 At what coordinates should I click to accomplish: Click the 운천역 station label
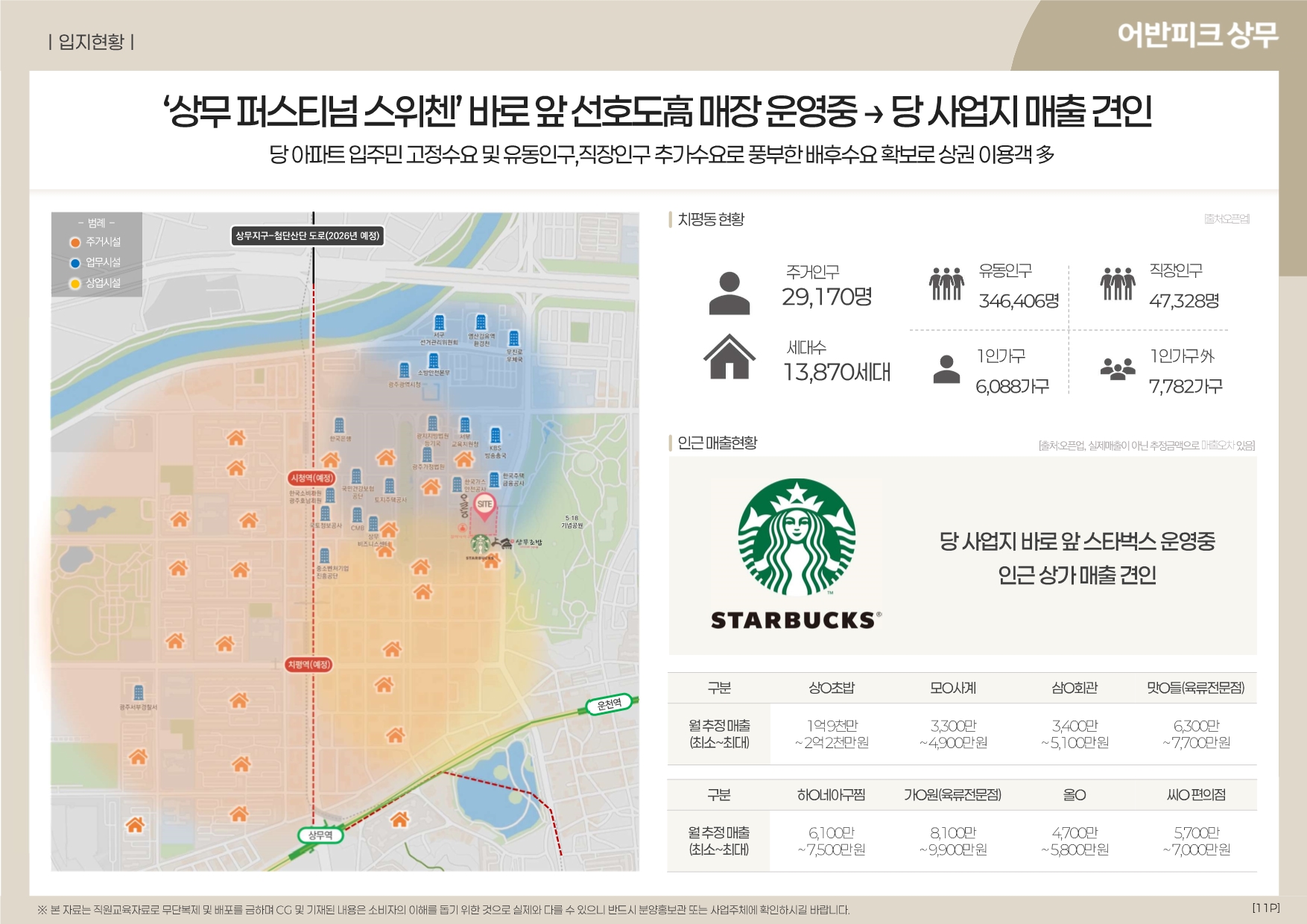610,703
